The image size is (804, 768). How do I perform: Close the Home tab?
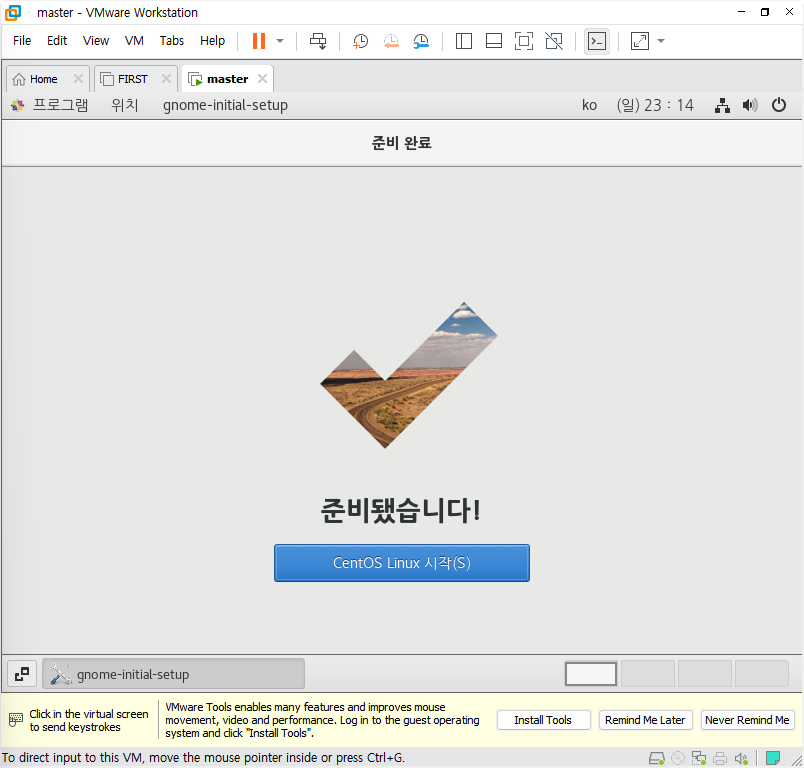78,78
